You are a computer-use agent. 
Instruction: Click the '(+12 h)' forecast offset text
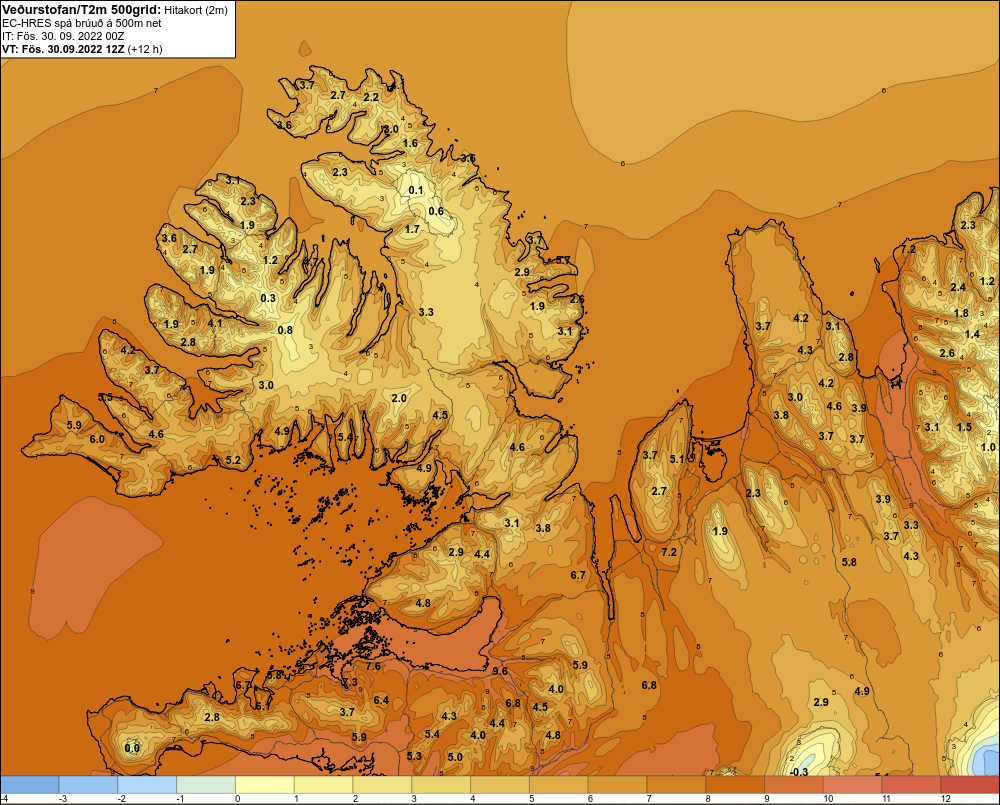coord(145,49)
